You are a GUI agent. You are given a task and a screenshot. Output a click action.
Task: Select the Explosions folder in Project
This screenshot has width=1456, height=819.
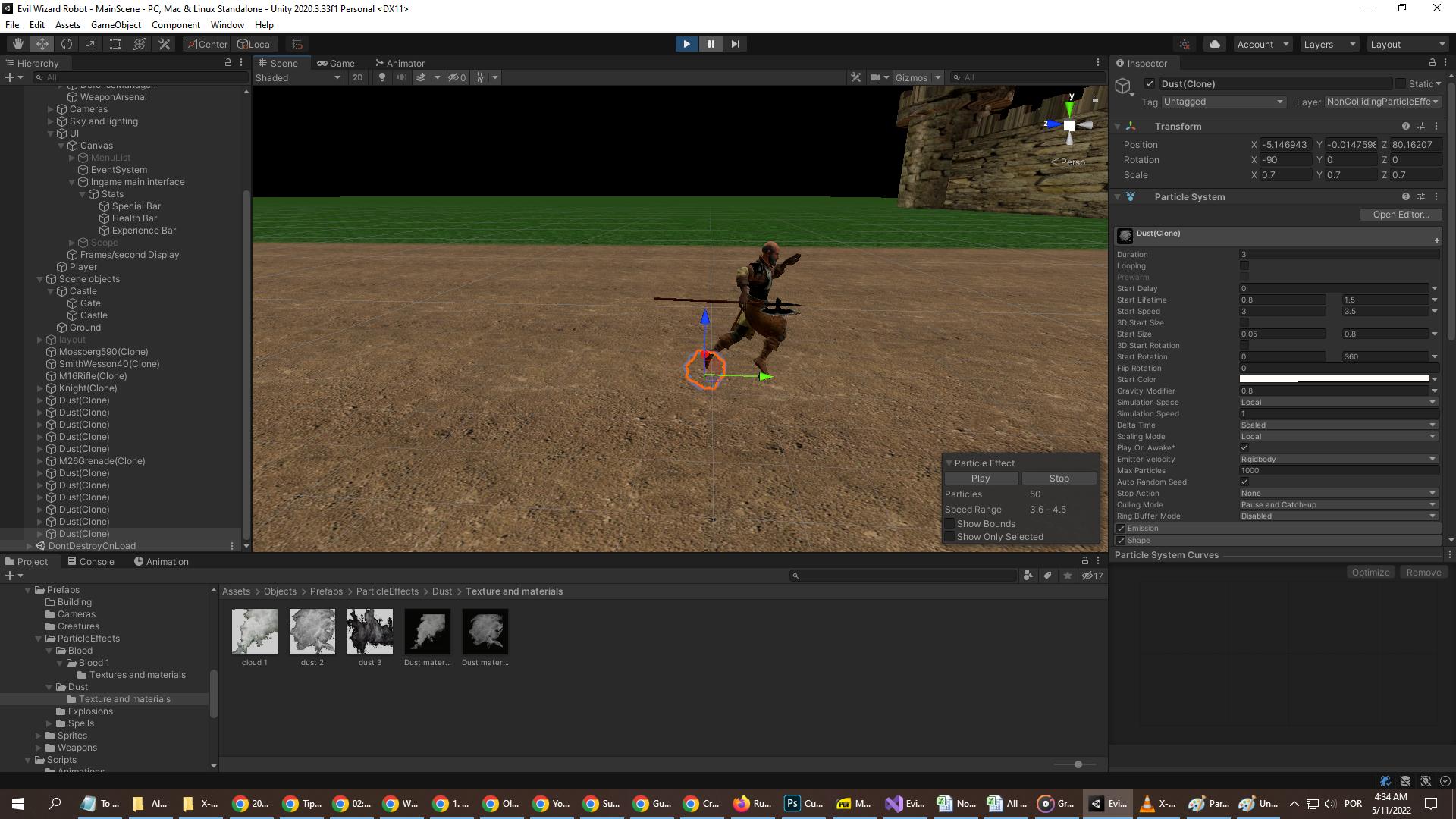click(90, 711)
